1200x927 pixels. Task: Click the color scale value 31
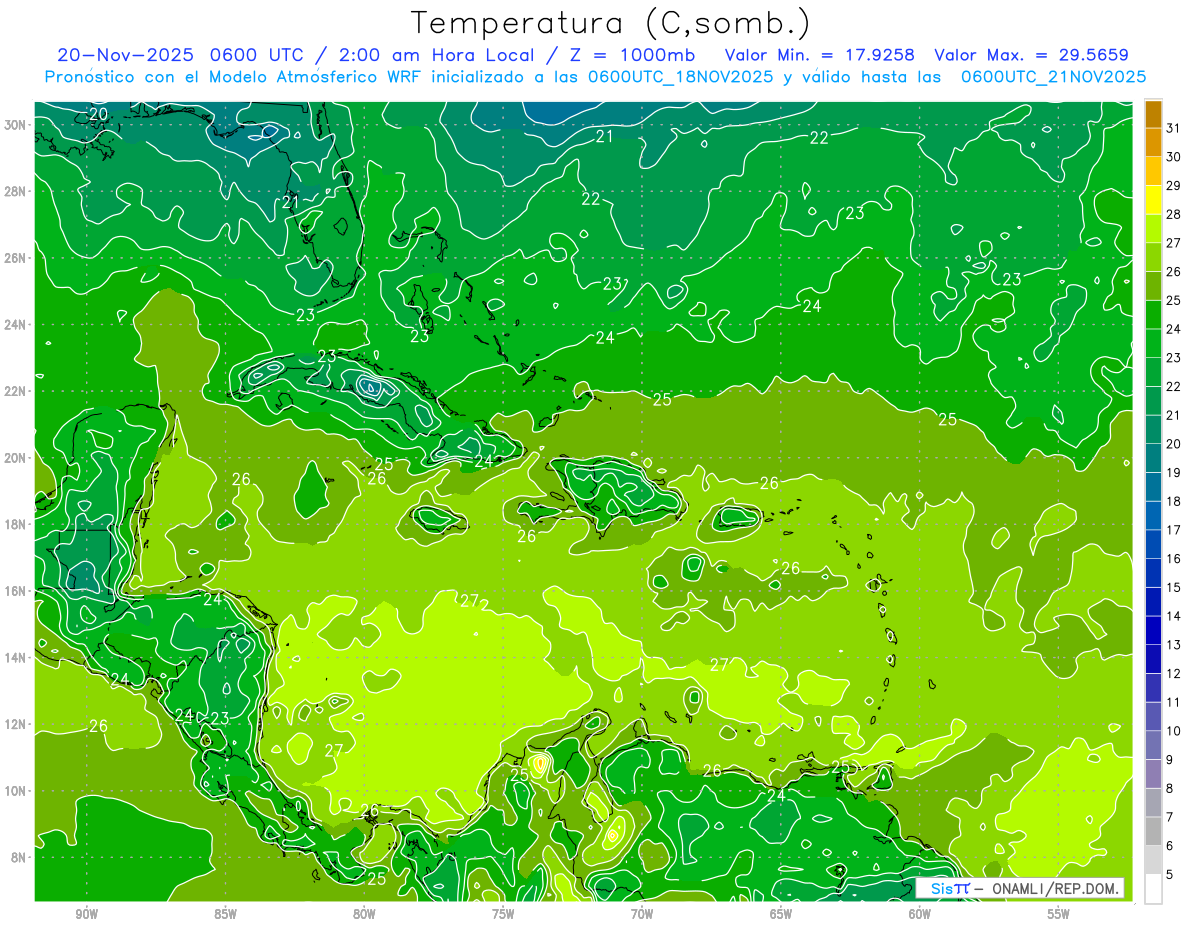click(x=1174, y=128)
